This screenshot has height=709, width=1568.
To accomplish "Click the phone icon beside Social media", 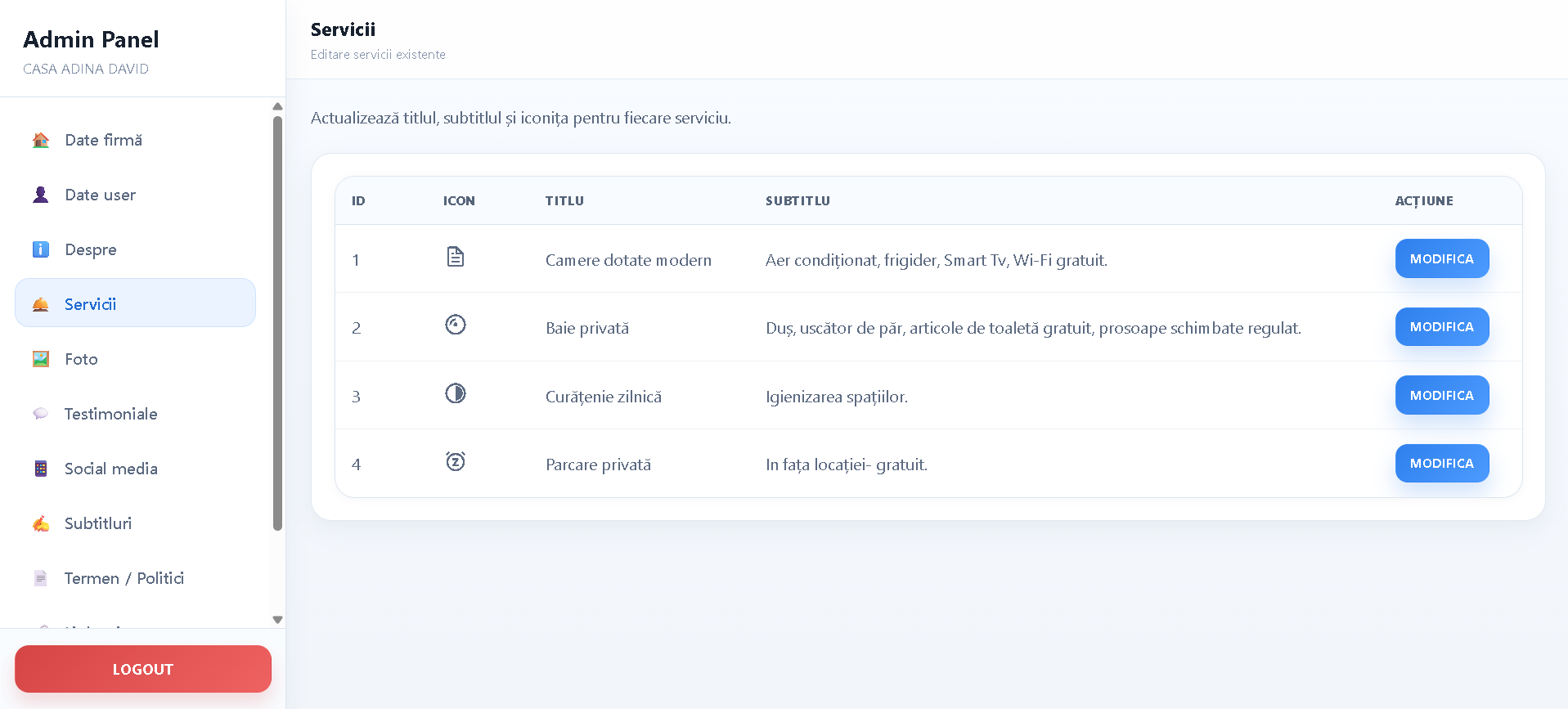I will click(x=41, y=469).
